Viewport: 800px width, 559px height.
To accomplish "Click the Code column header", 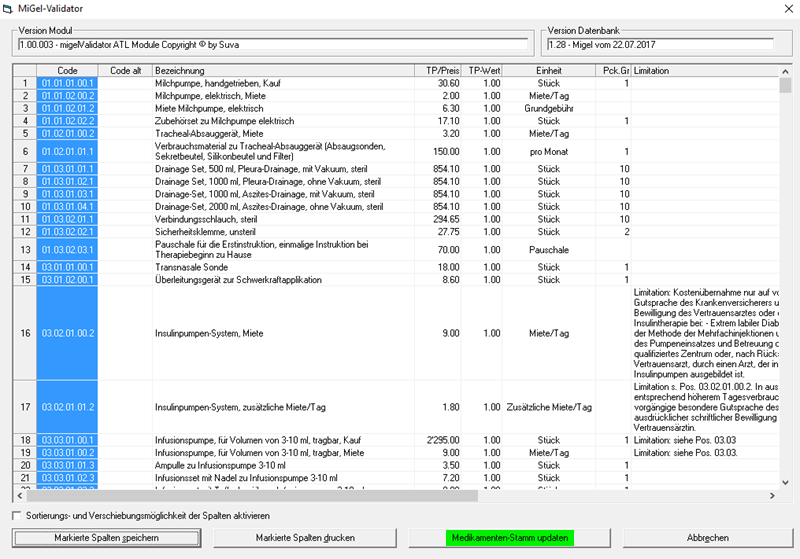I will click(x=67, y=70).
